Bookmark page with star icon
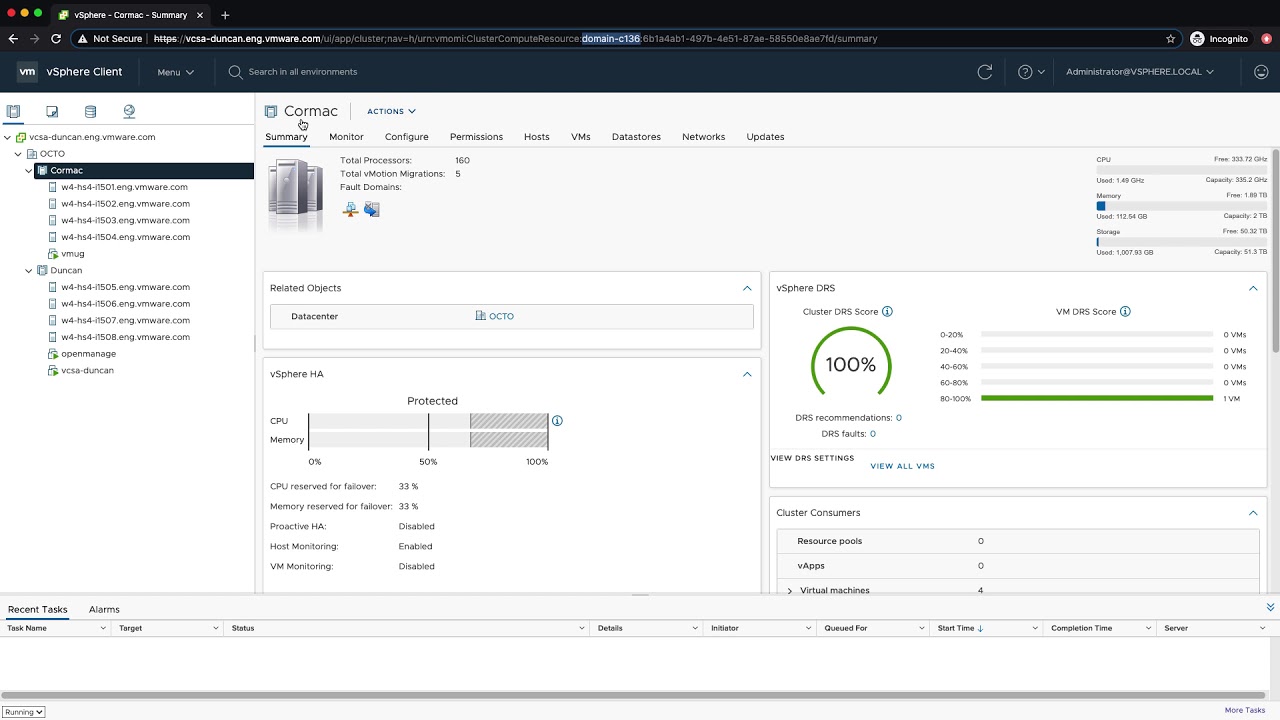Viewport: 1280px width, 720px height. (x=1171, y=39)
